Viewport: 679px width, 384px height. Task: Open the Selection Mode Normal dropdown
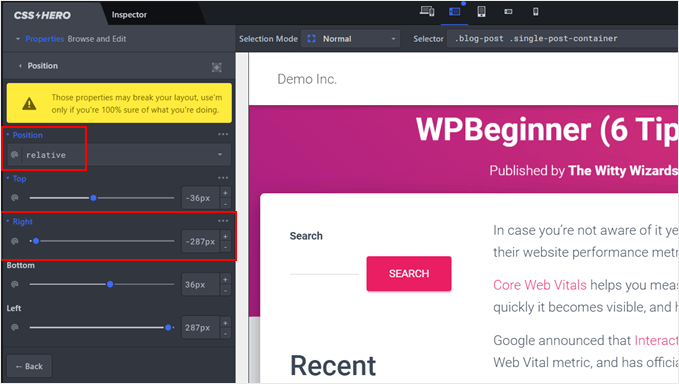pyautogui.click(x=350, y=39)
